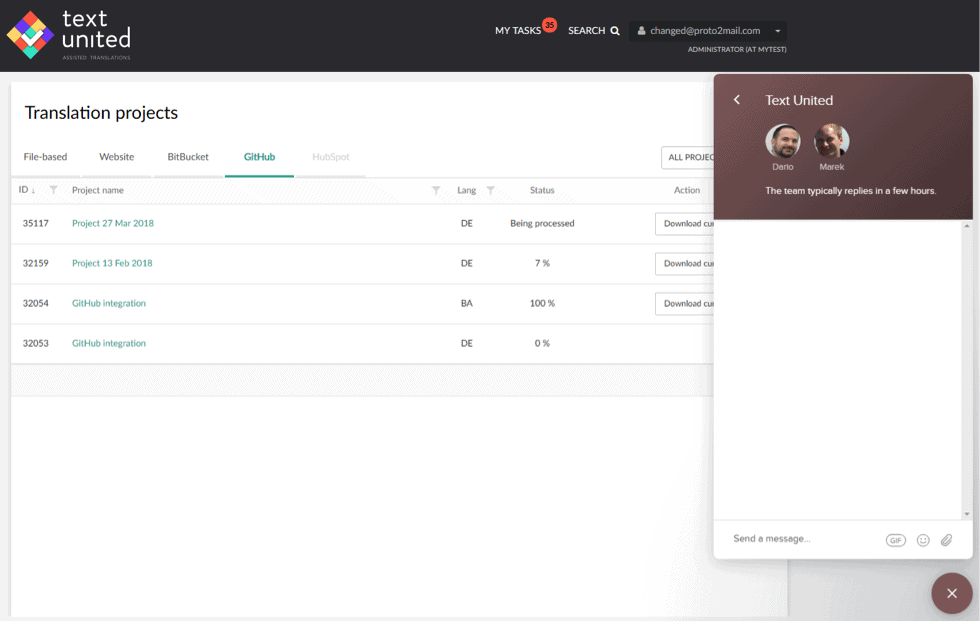
Task: Click the Administrator (at MyTest) label
Action: pos(737,49)
